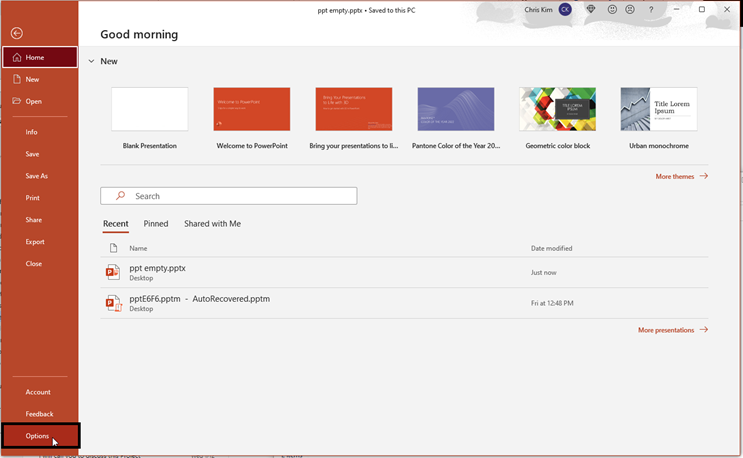Click the Name column header
This screenshot has width=743, height=458.
point(138,248)
